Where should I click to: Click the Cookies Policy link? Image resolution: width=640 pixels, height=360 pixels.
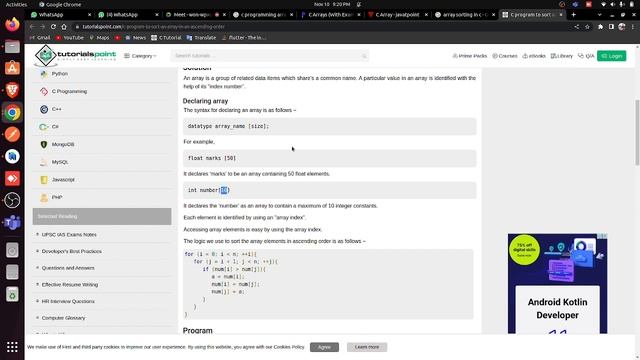point(289,347)
